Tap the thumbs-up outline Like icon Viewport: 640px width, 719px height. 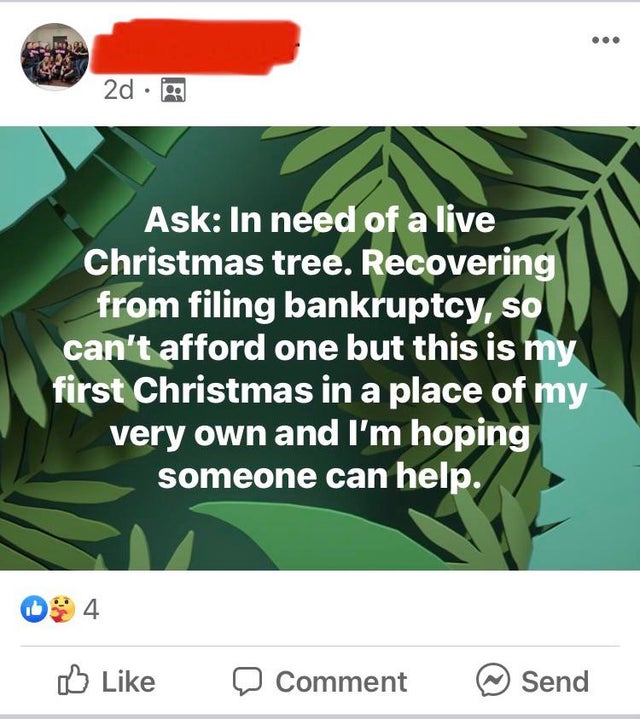(73, 679)
